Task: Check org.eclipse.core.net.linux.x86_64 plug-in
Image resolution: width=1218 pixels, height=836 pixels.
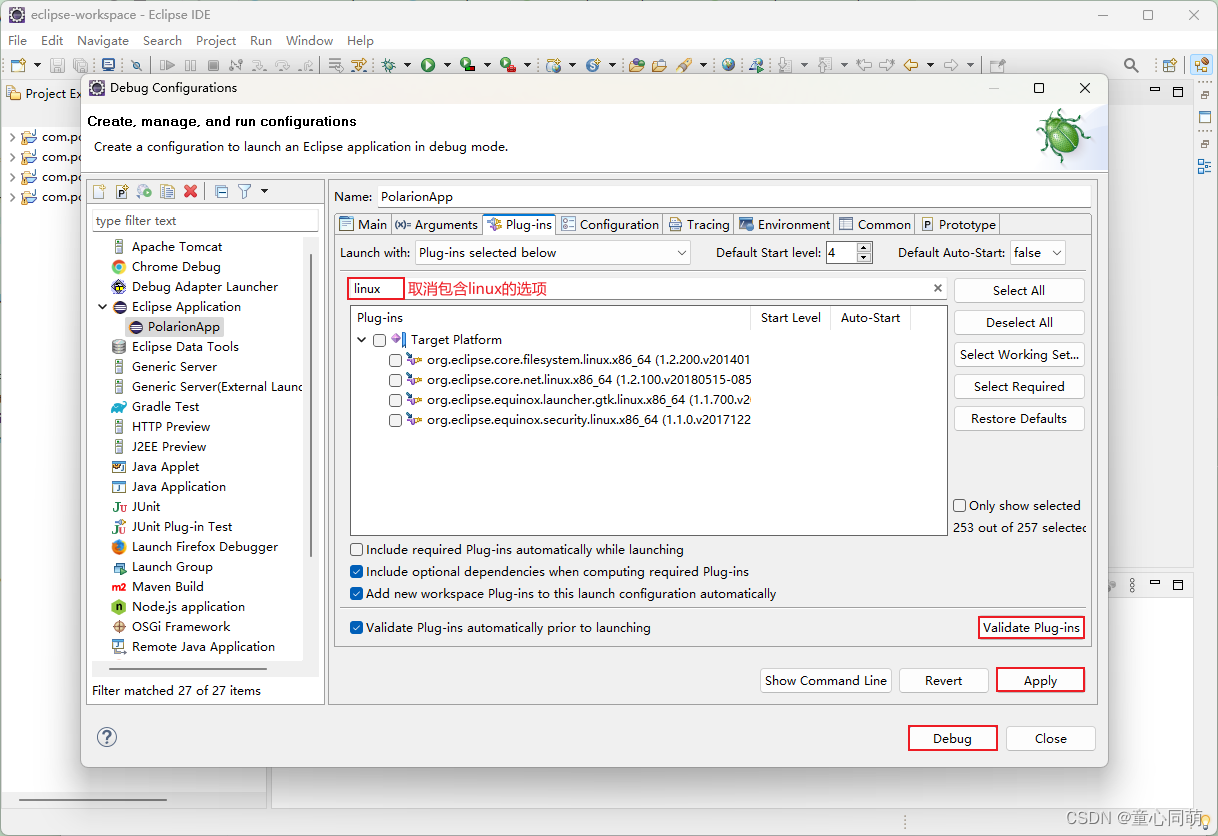Action: tap(395, 380)
